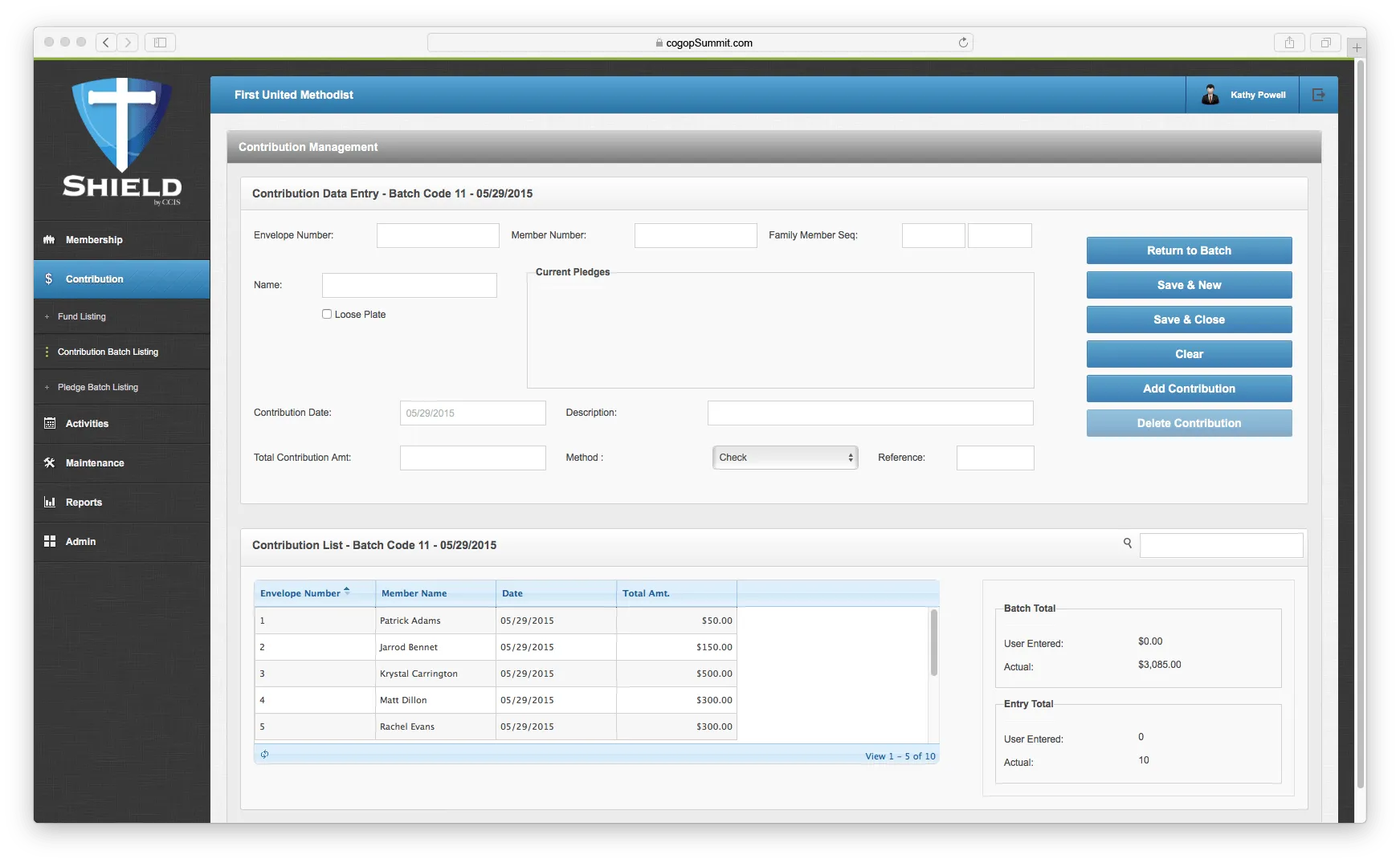Viewport: 1400px width, 863px height.
Task: Select the Krystal Carrington row in the list
Action: 496,674
